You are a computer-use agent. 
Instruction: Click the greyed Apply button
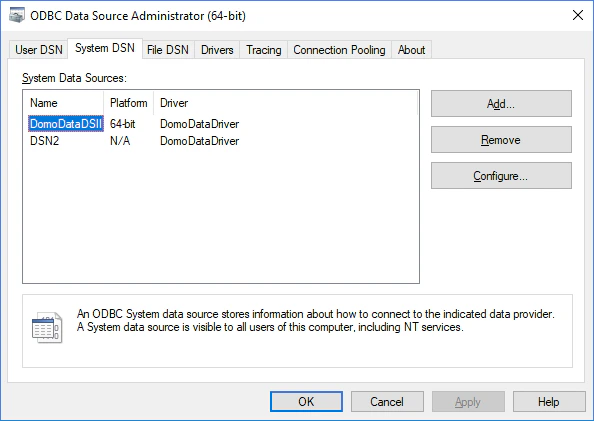point(468,402)
